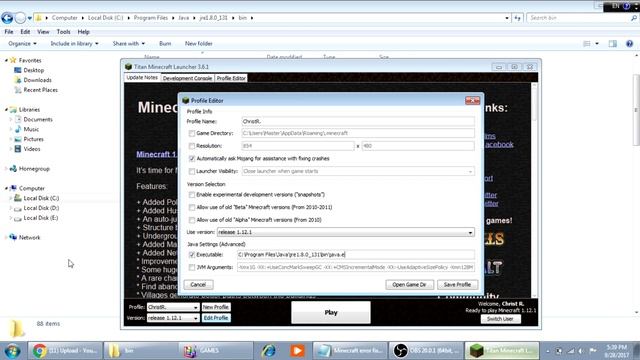The width and height of the screenshot is (640, 360).
Task: Collapse the Computer tree section
Action: 6,188
